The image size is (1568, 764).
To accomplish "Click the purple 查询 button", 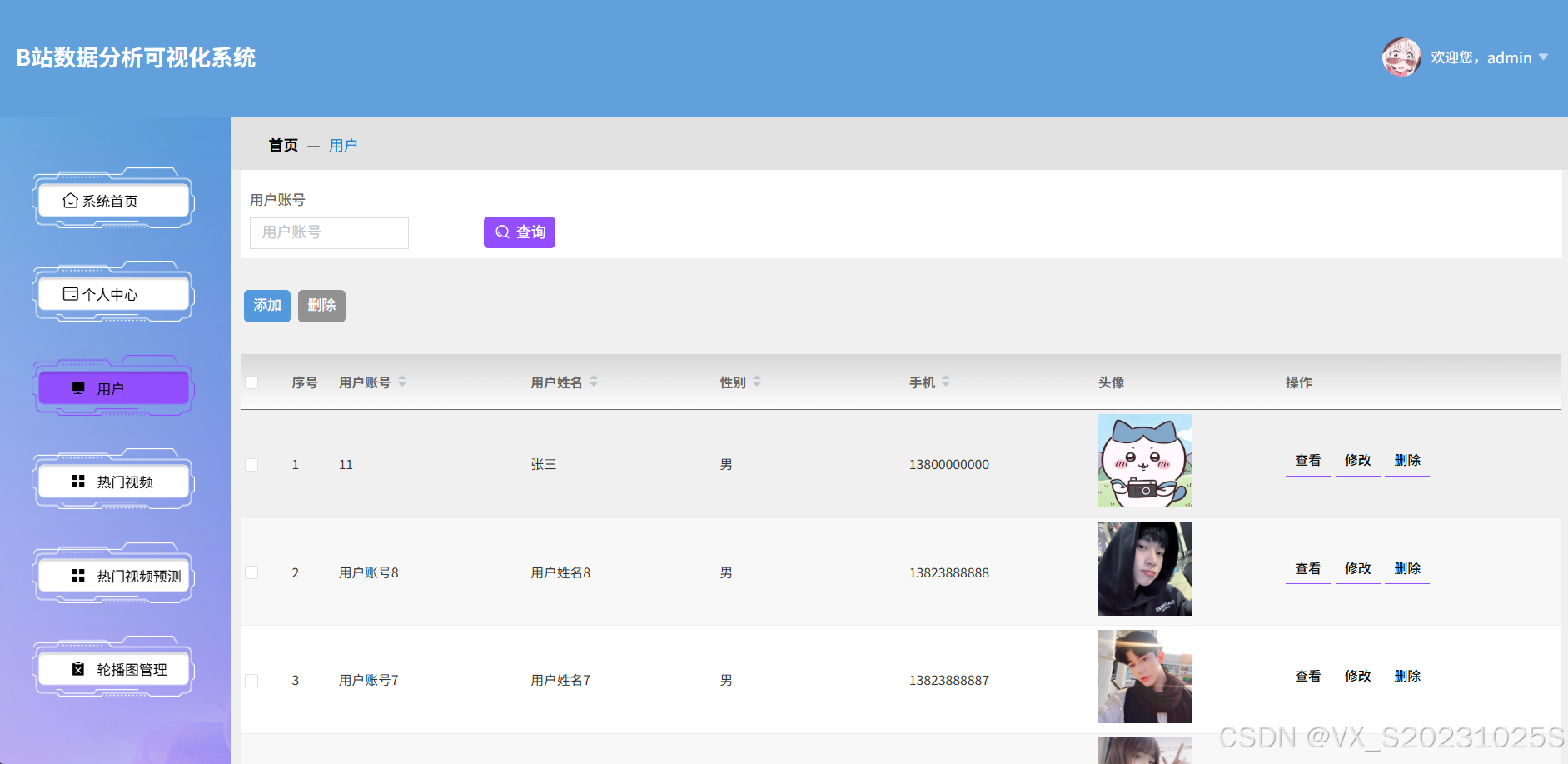I will [520, 232].
